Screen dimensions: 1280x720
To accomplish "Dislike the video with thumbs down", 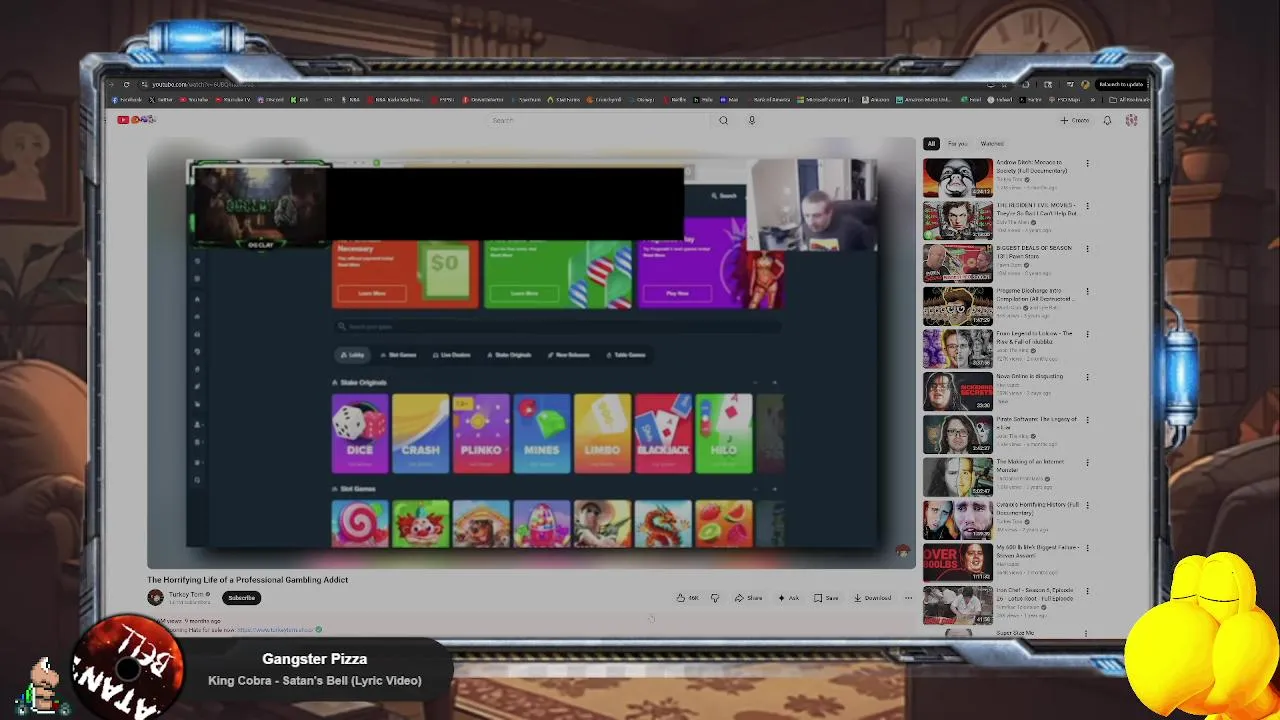I will pyautogui.click(x=715, y=598).
